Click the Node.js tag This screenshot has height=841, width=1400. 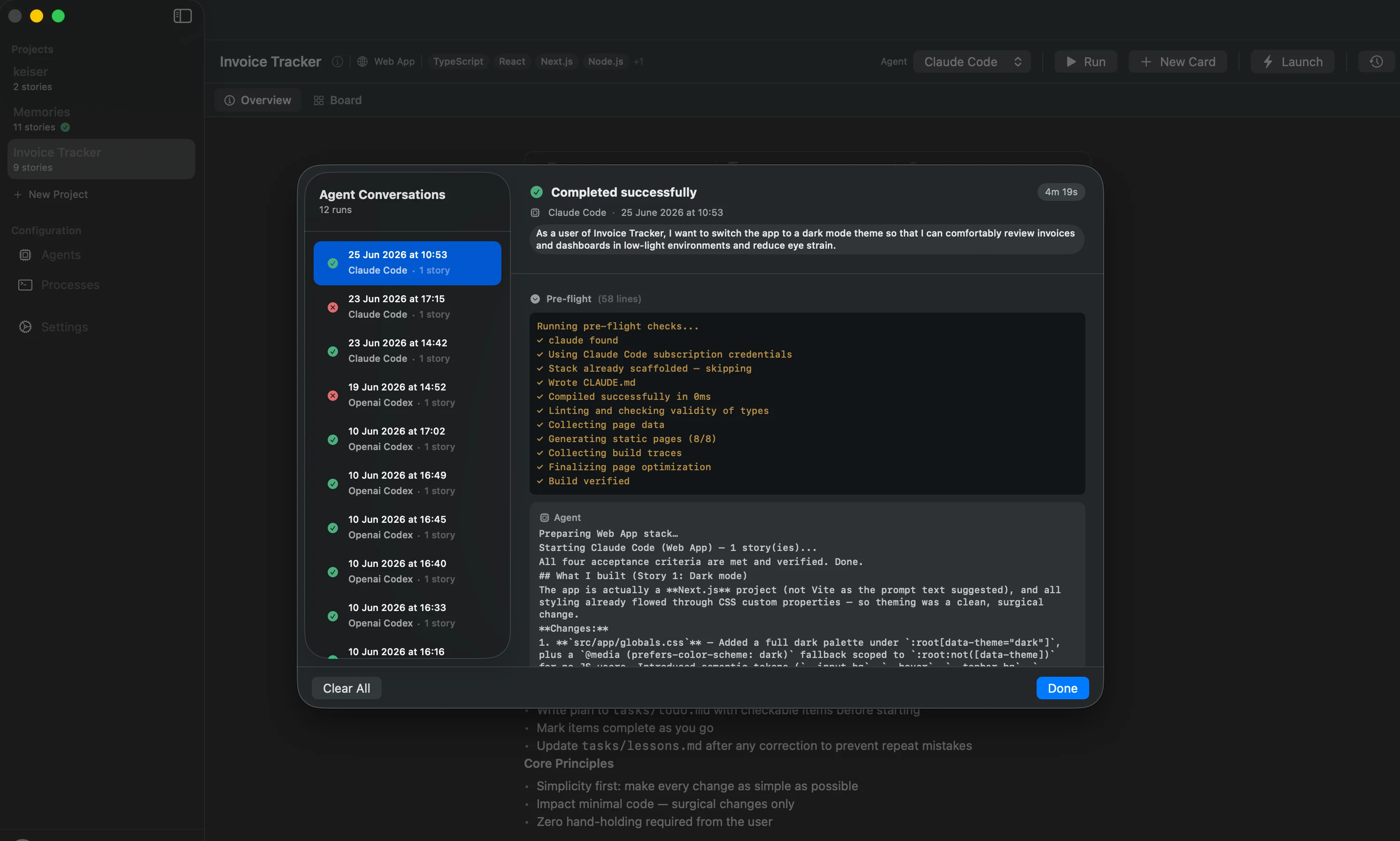[605, 61]
